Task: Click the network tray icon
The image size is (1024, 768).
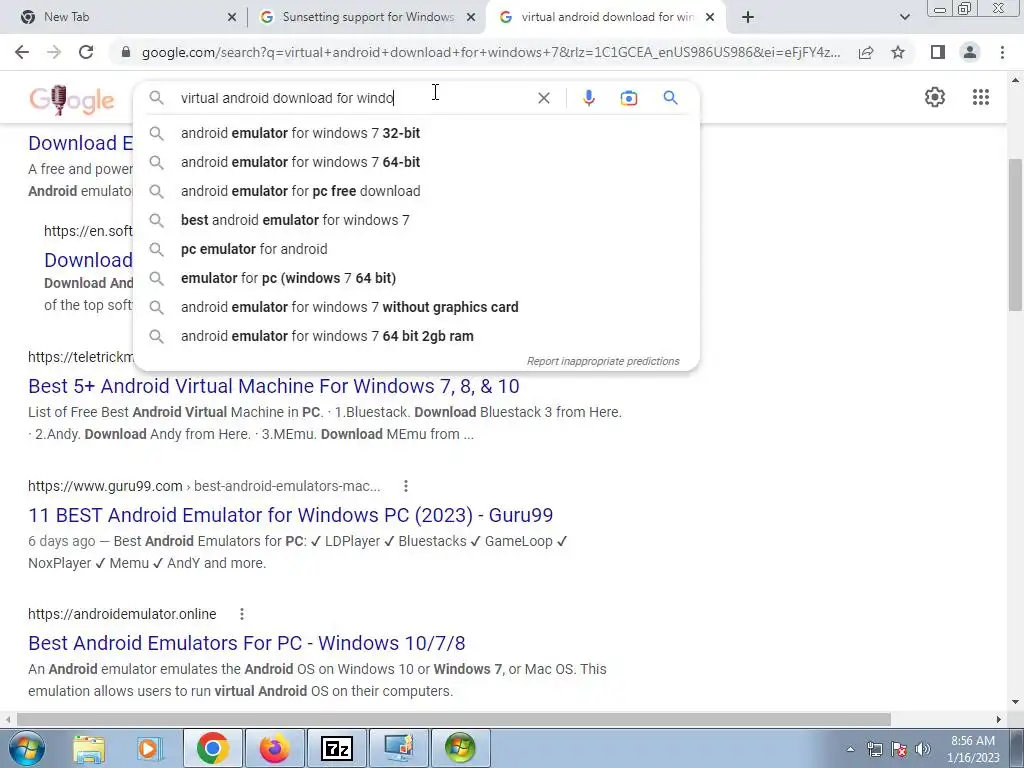Action: point(874,749)
